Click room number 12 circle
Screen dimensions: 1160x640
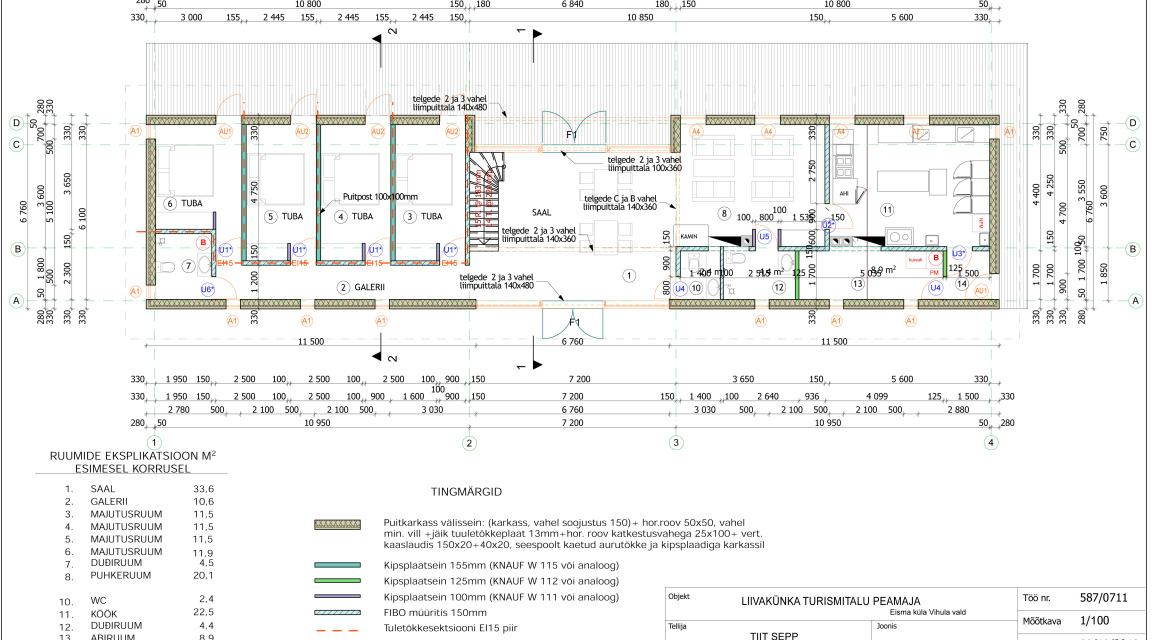[778, 287]
